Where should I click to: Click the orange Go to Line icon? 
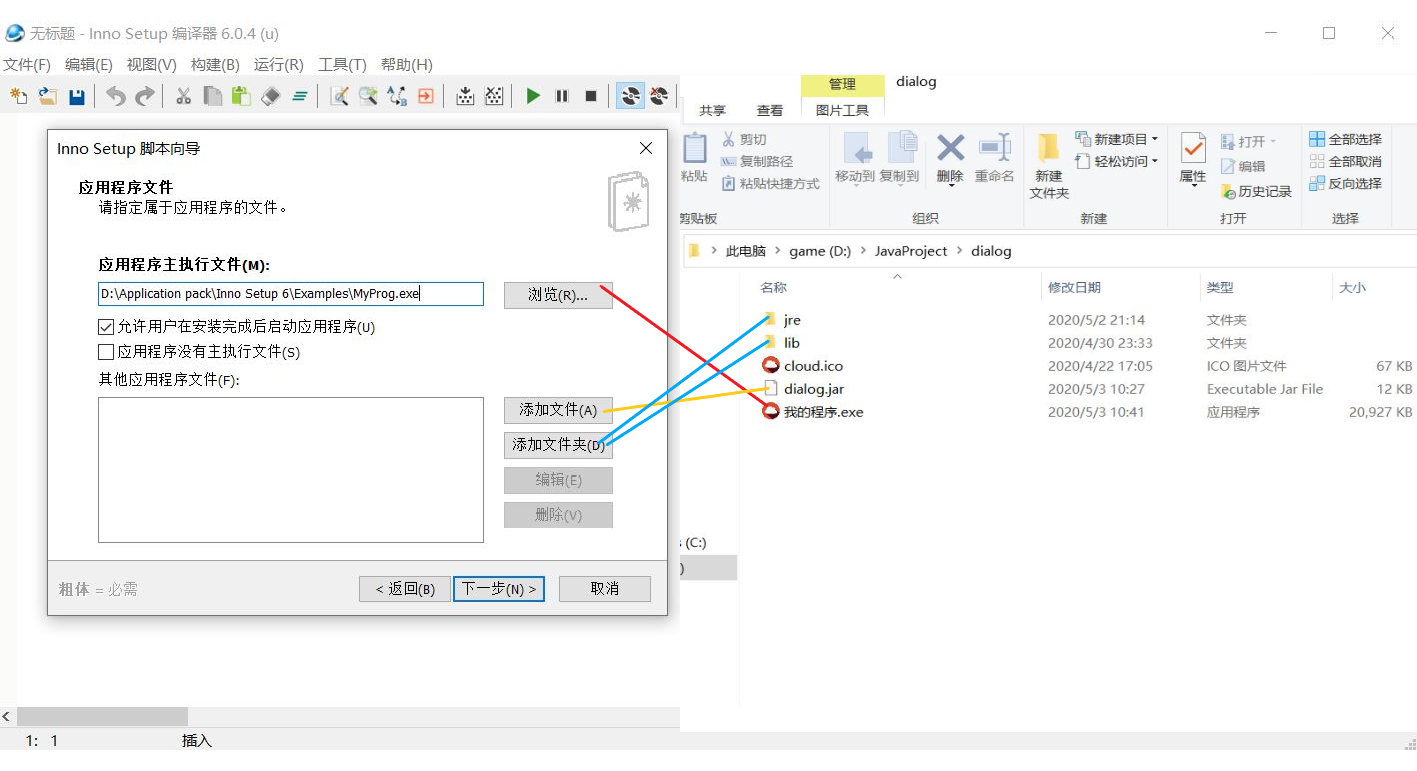(x=426, y=96)
